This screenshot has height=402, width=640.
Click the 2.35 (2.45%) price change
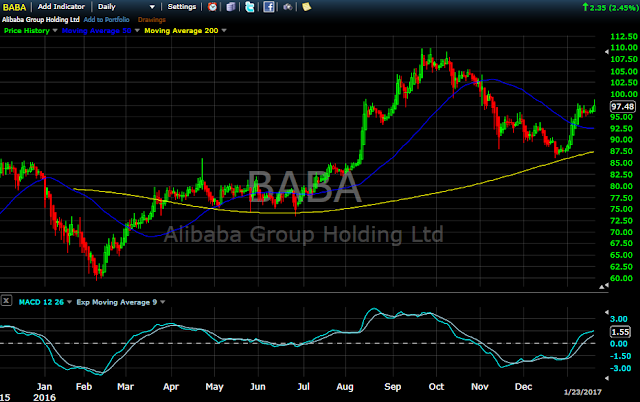tap(610, 7)
